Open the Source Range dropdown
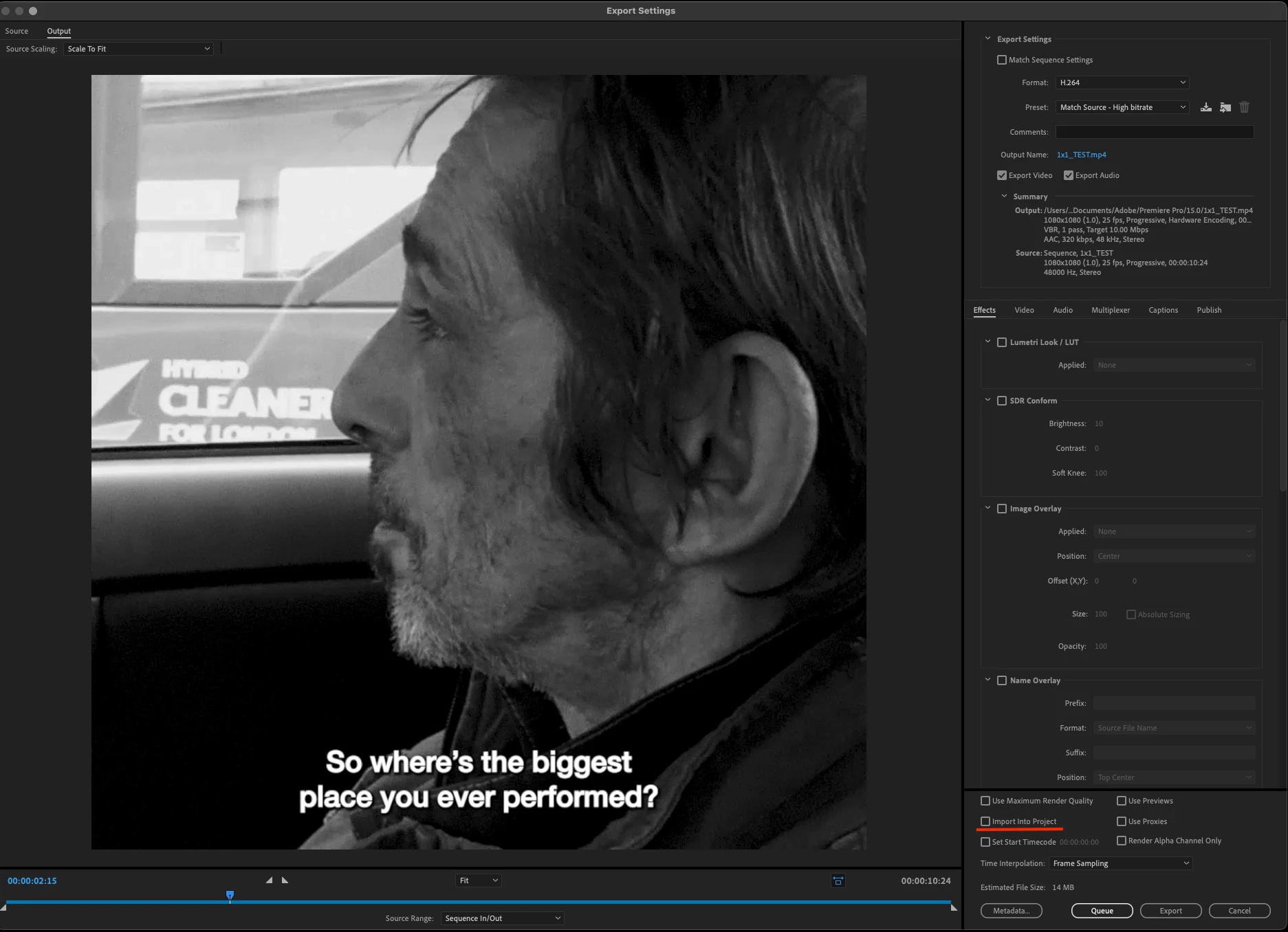The height and width of the screenshot is (932, 1288). (x=502, y=918)
